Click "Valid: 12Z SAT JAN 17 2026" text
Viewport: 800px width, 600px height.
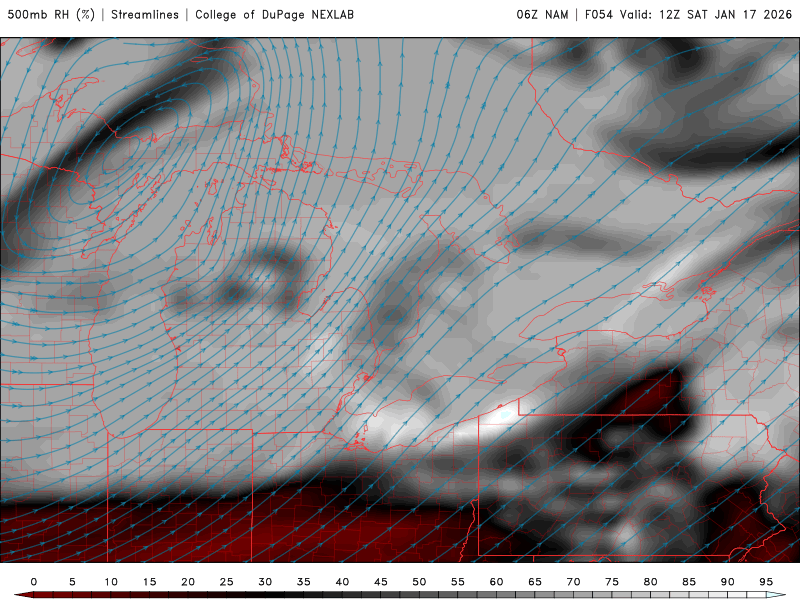(706, 14)
